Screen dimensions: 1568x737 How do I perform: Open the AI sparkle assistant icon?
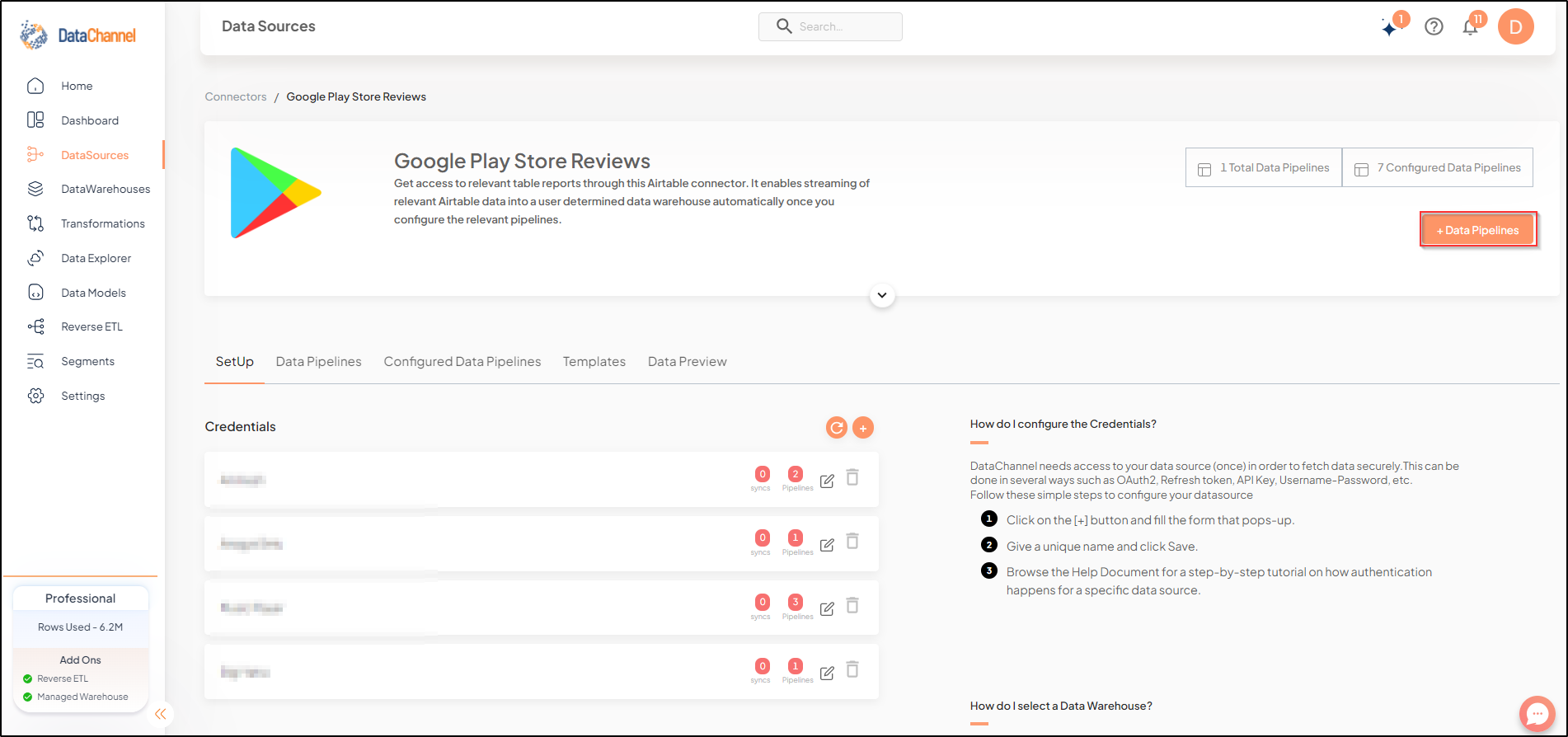click(1391, 28)
